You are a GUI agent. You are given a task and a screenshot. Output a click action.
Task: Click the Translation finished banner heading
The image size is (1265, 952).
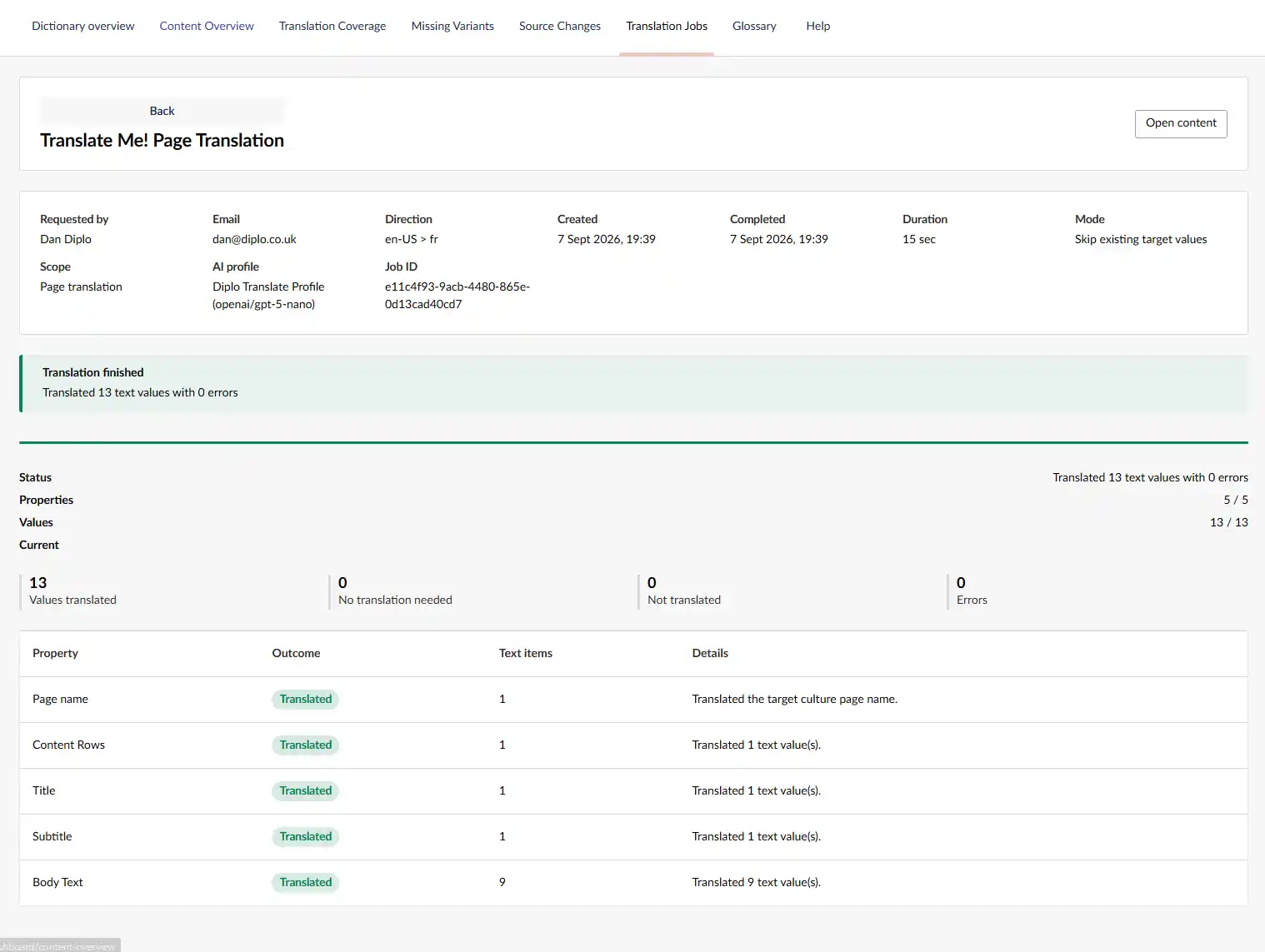click(x=93, y=372)
